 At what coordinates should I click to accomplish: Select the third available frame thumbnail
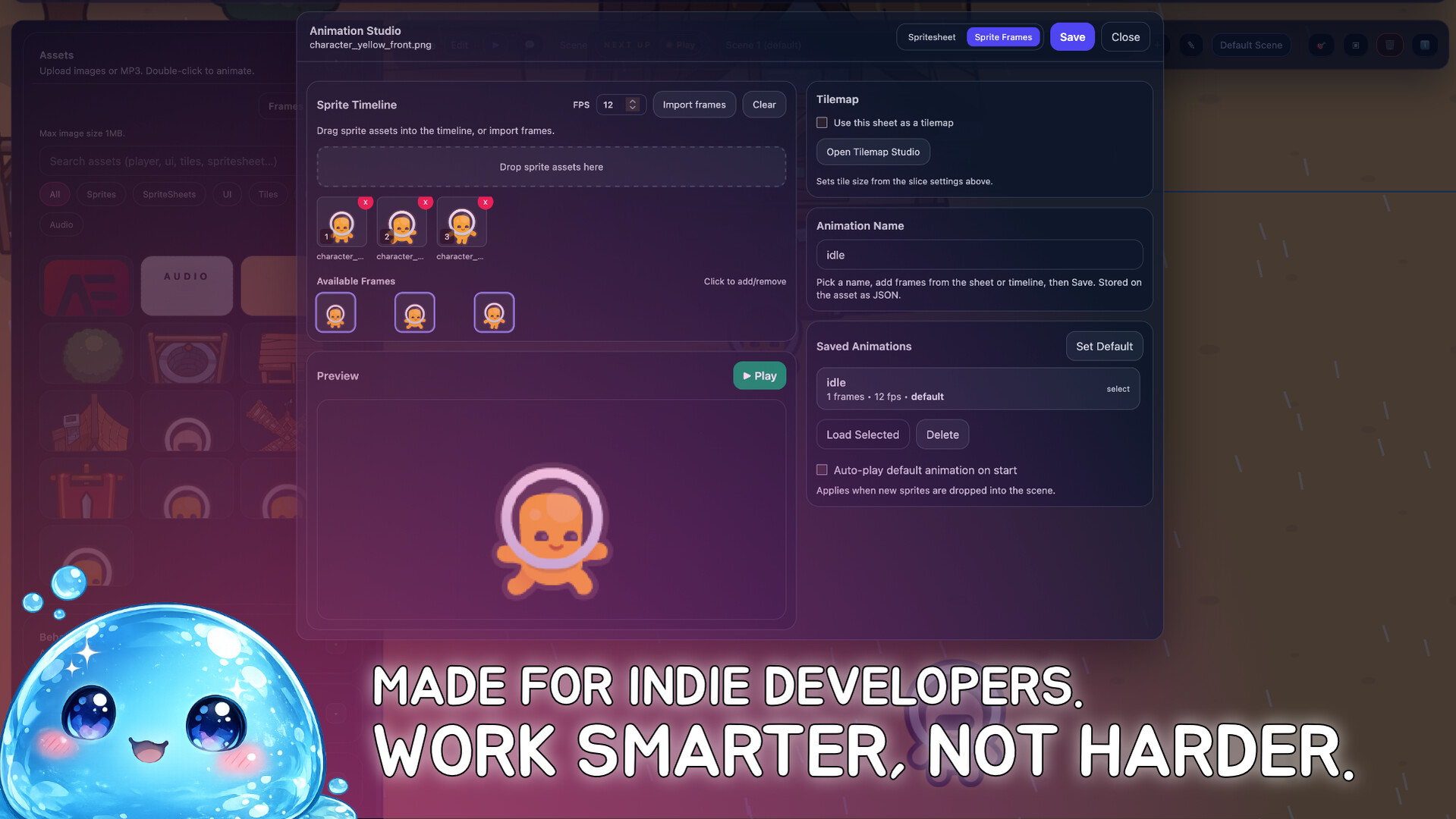(x=494, y=312)
